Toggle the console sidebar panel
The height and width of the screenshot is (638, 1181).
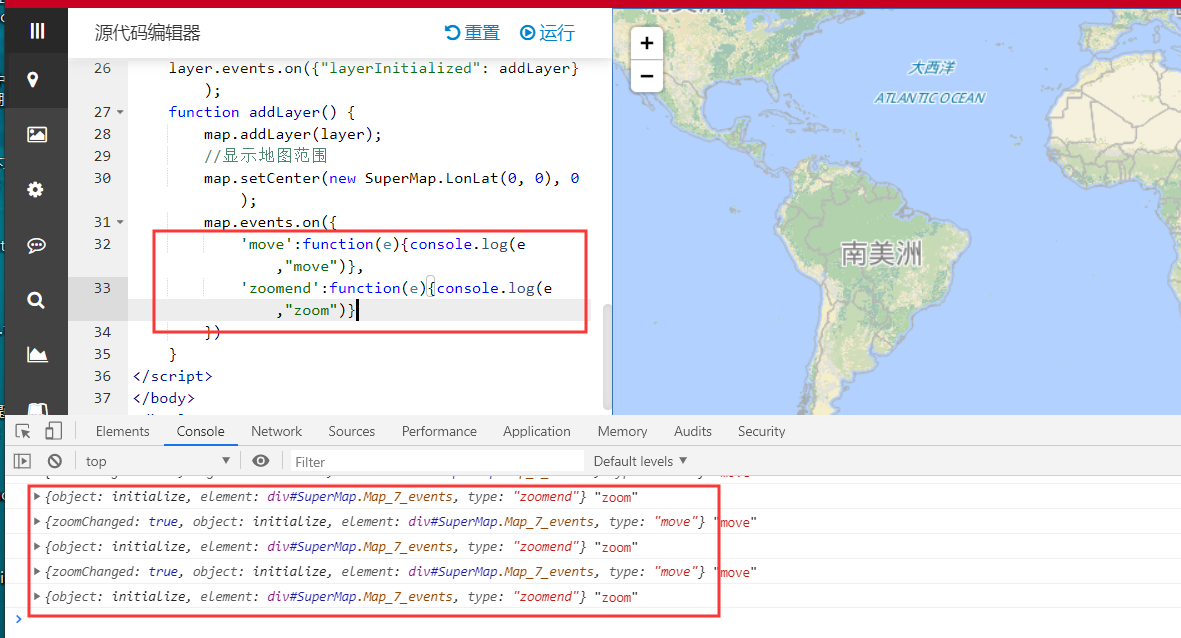pos(22,461)
